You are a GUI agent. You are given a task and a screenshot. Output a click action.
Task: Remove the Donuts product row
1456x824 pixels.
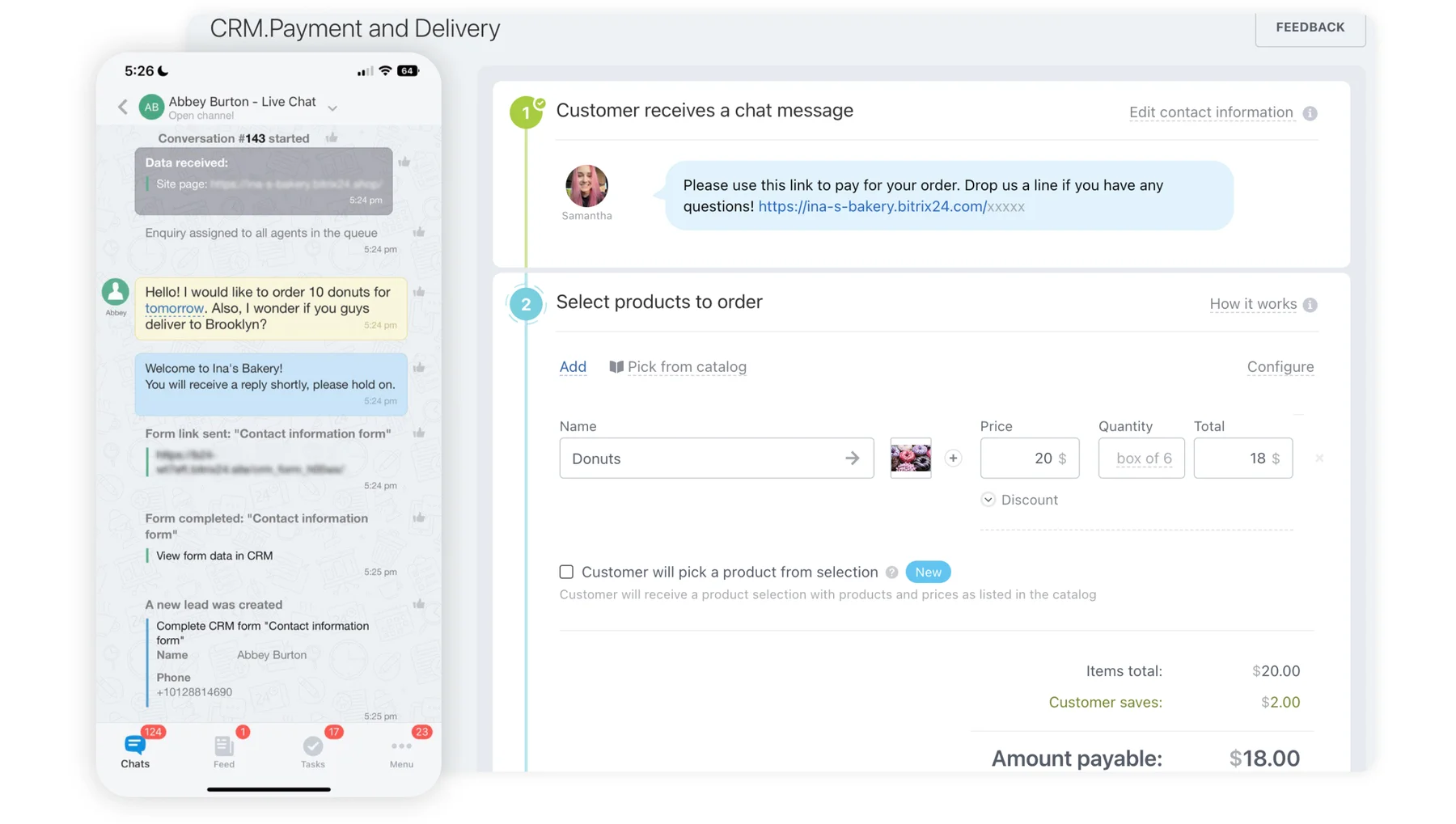[x=1319, y=458]
